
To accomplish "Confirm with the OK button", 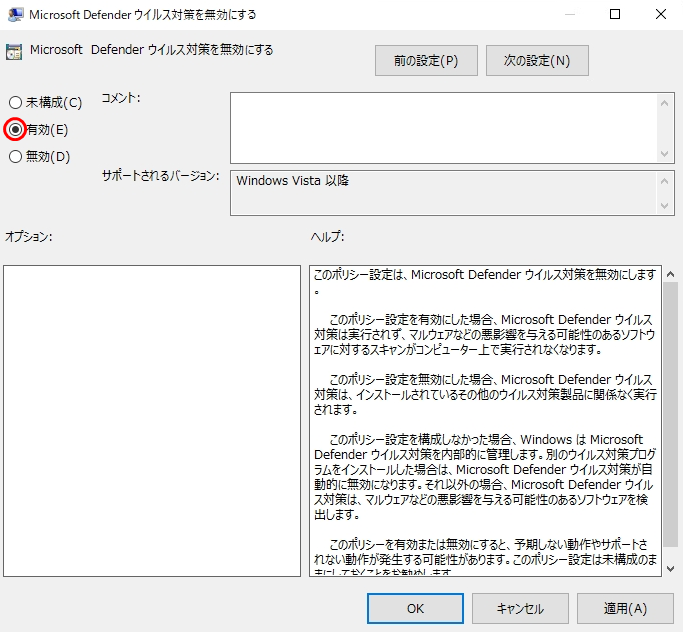I will pyautogui.click(x=415, y=608).
